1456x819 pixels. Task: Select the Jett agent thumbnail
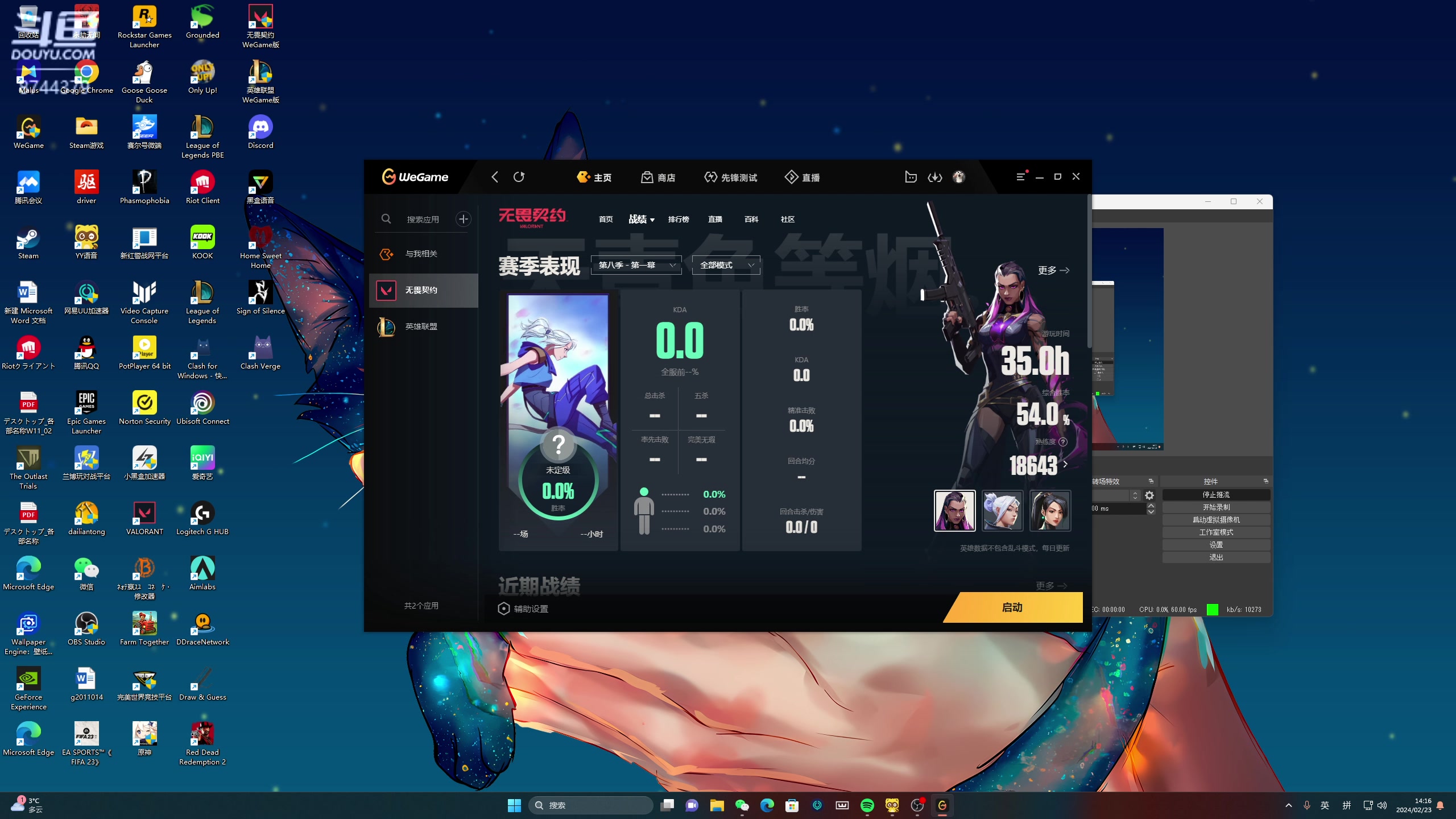pyautogui.click(x=1002, y=511)
